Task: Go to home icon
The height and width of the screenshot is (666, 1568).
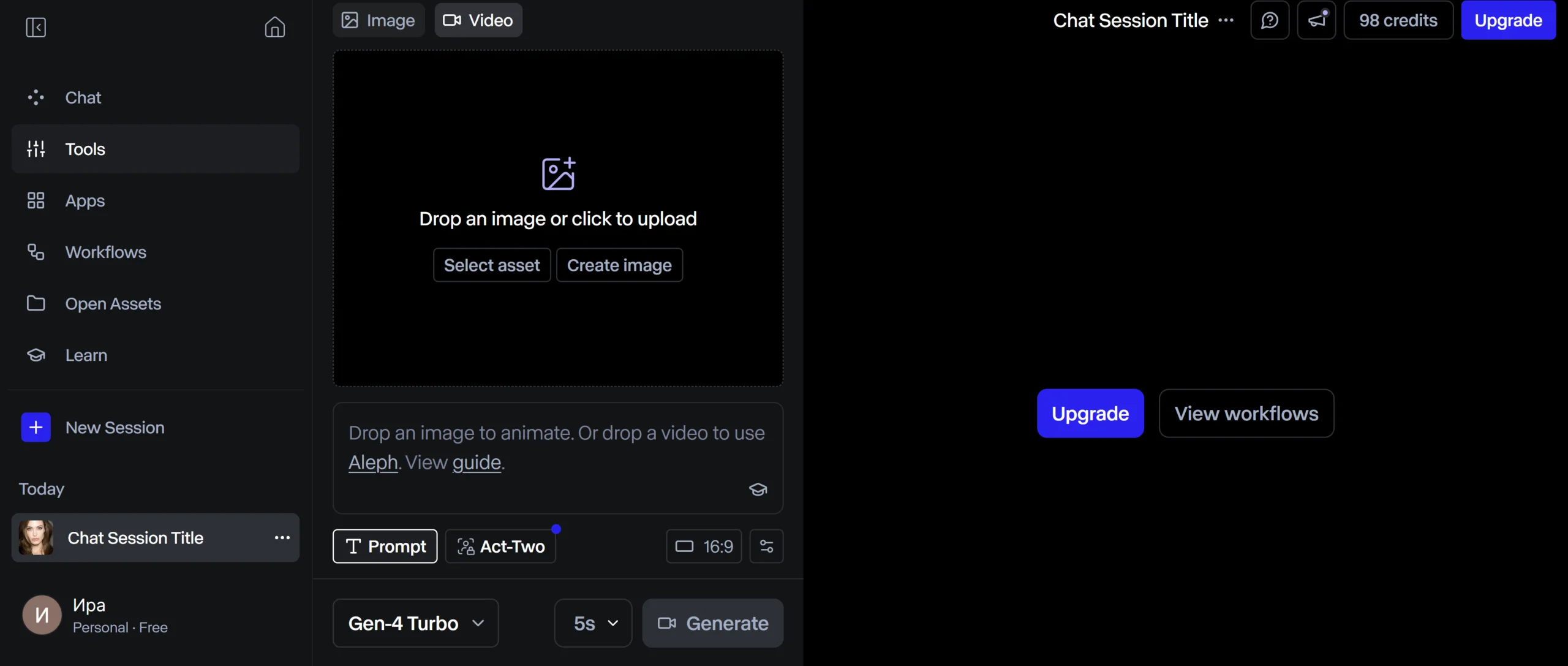Action: [274, 27]
